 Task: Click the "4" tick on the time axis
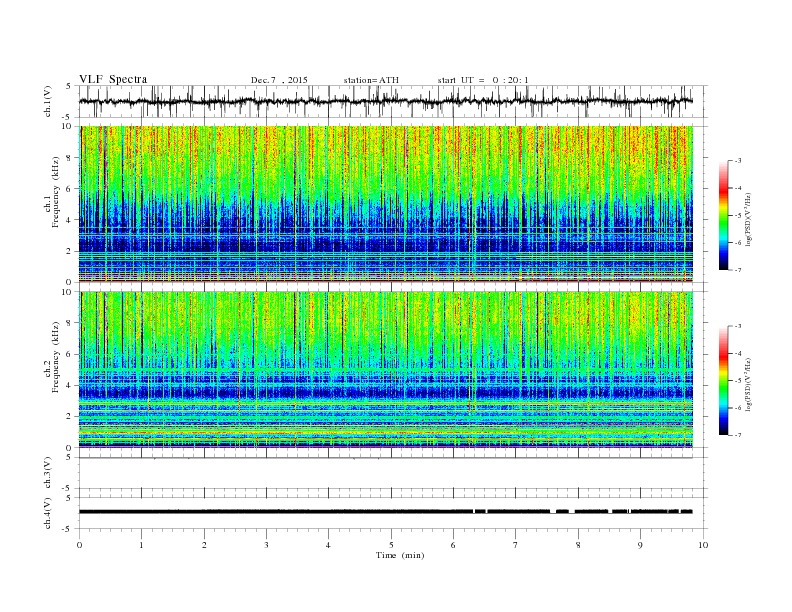[328, 545]
